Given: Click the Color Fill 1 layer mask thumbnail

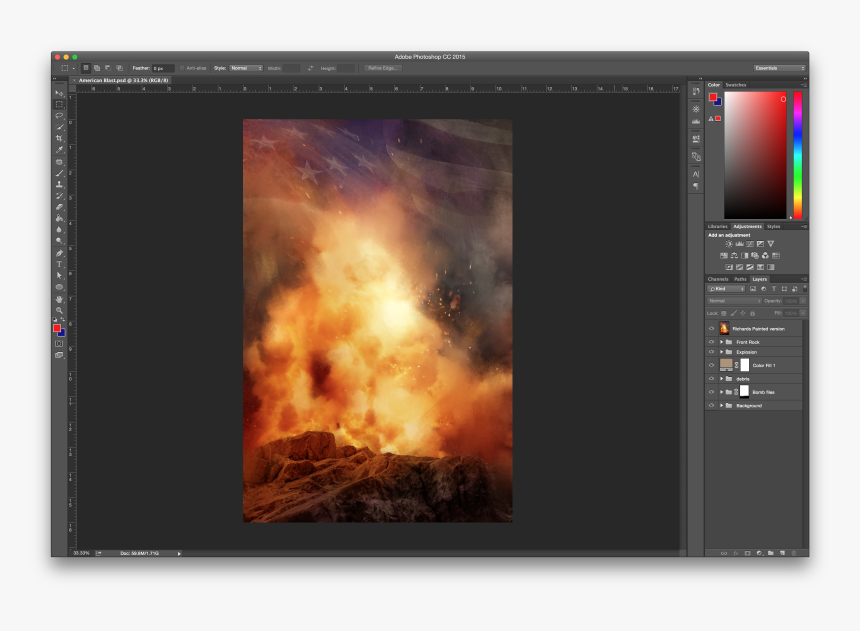Looking at the screenshot, I should pos(745,363).
